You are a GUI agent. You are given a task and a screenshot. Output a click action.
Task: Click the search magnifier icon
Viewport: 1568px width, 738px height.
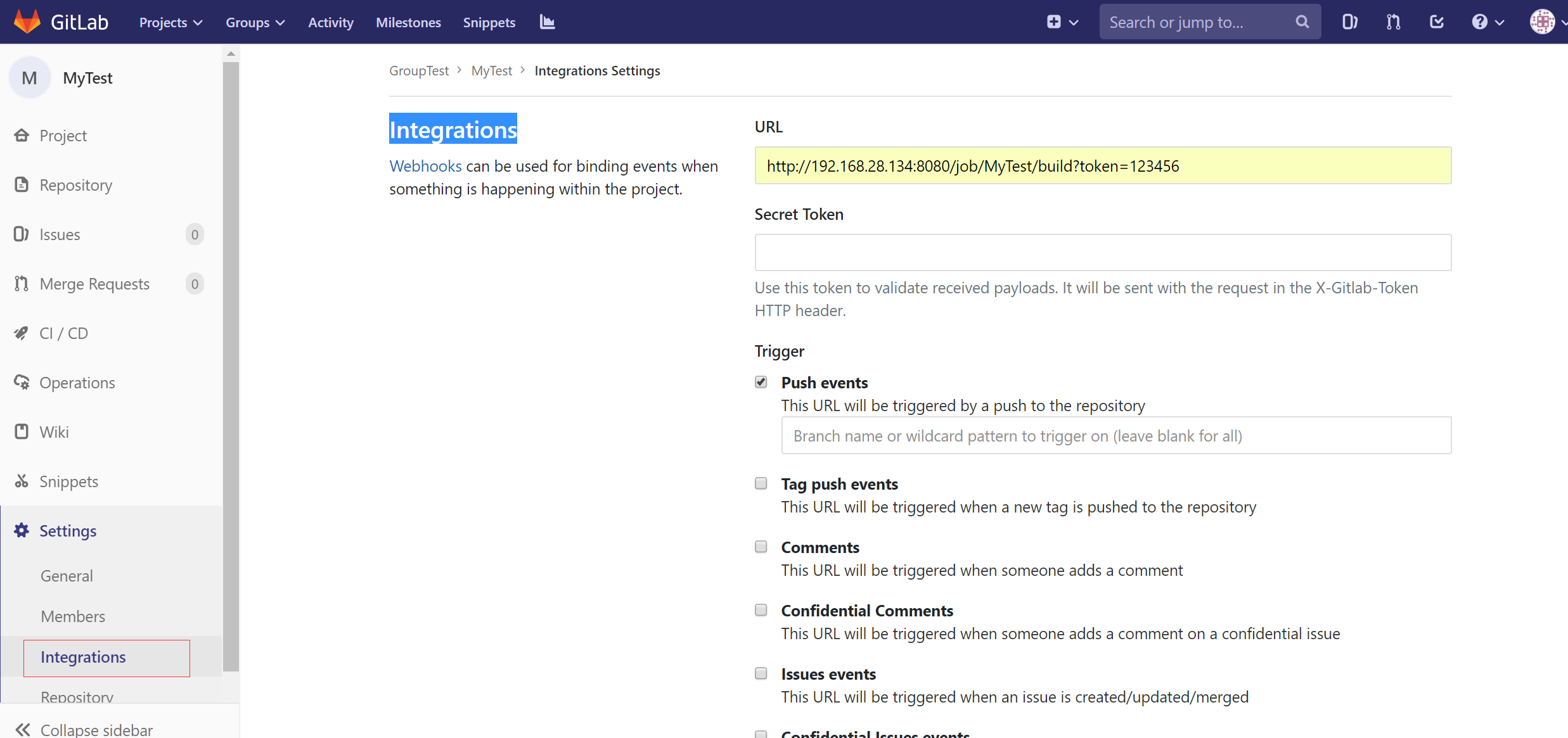[1302, 22]
